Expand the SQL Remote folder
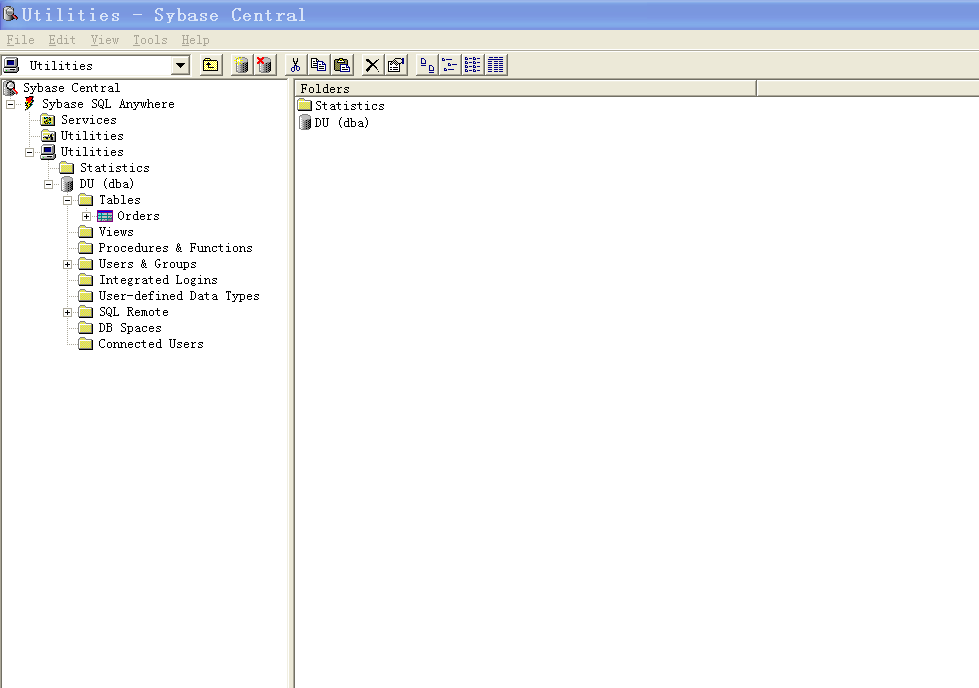Image resolution: width=979 pixels, height=688 pixels. pos(67,312)
